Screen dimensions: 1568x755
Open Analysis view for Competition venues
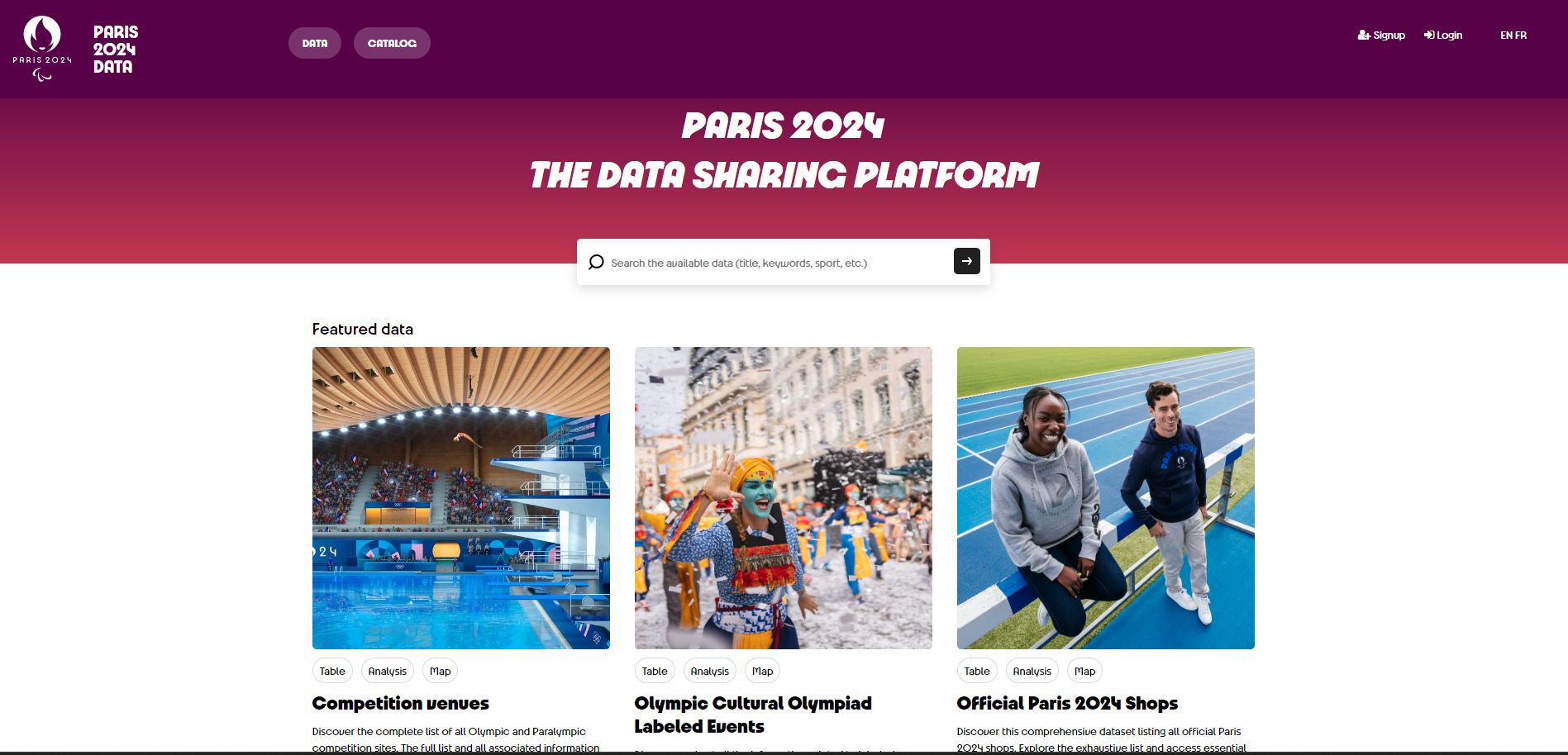(x=388, y=671)
